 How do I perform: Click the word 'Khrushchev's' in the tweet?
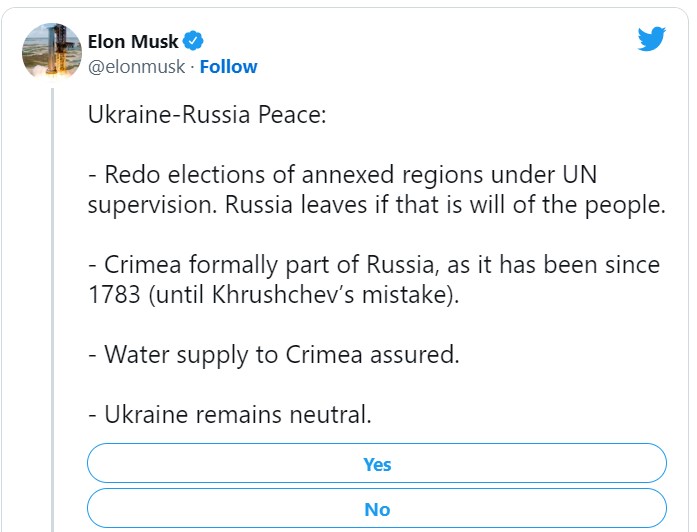(x=283, y=294)
